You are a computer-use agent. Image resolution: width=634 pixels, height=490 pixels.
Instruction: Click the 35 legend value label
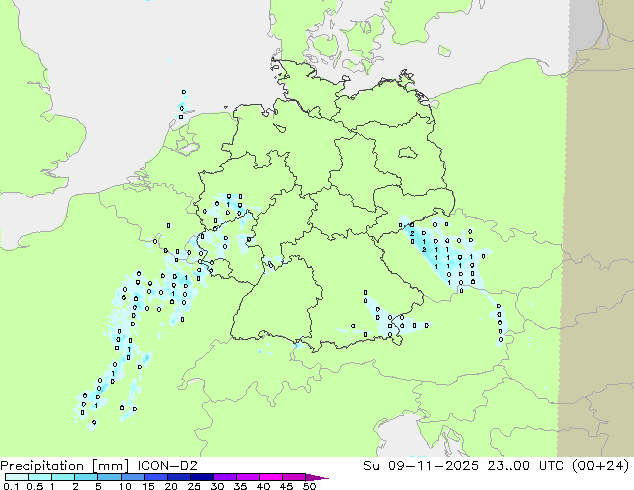tap(240, 486)
